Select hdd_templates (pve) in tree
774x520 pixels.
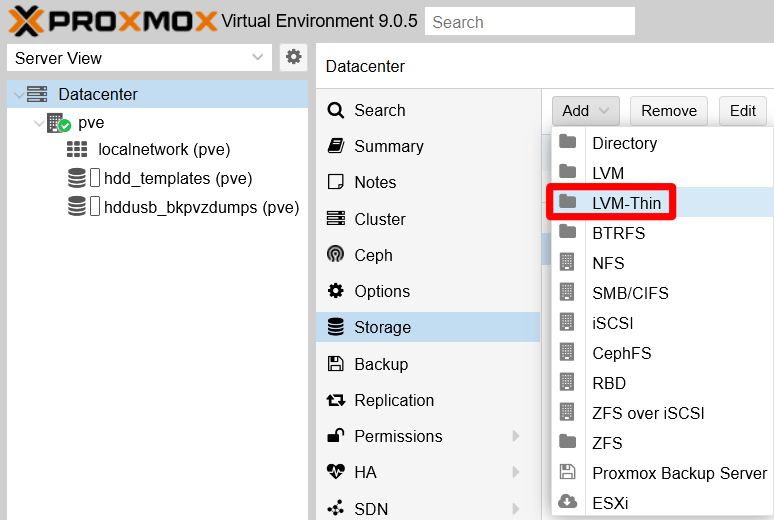coord(178,178)
